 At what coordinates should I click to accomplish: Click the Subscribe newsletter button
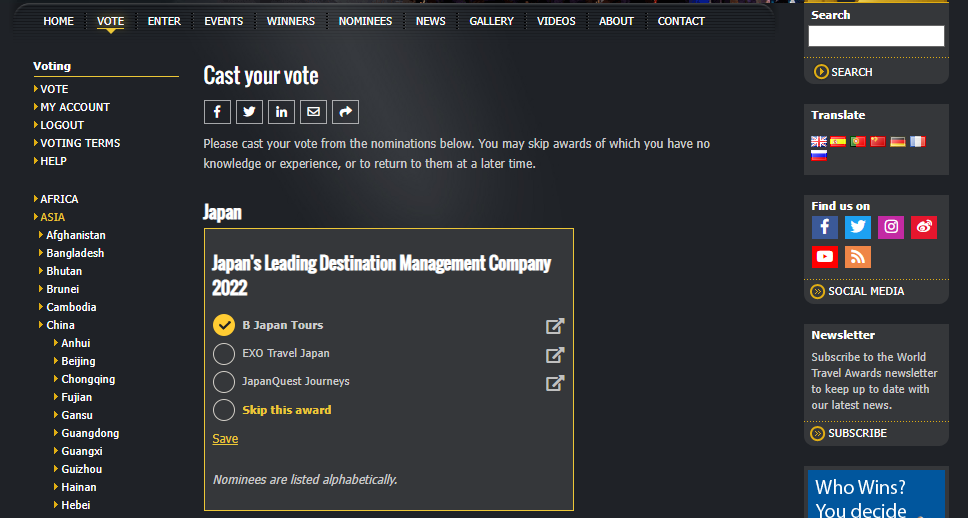pyautogui.click(x=856, y=433)
